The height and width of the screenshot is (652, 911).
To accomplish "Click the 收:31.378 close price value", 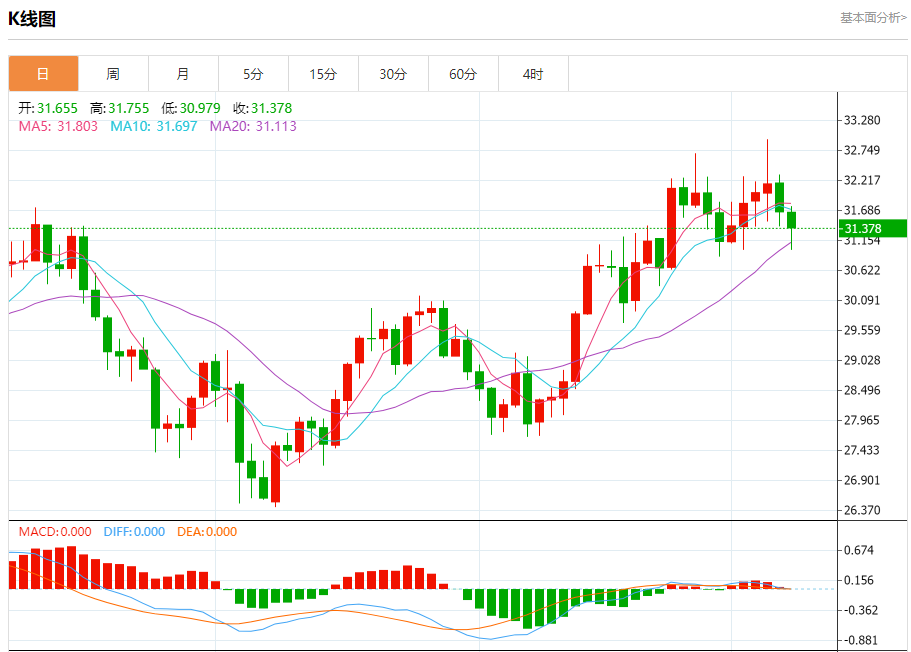I will [263, 108].
